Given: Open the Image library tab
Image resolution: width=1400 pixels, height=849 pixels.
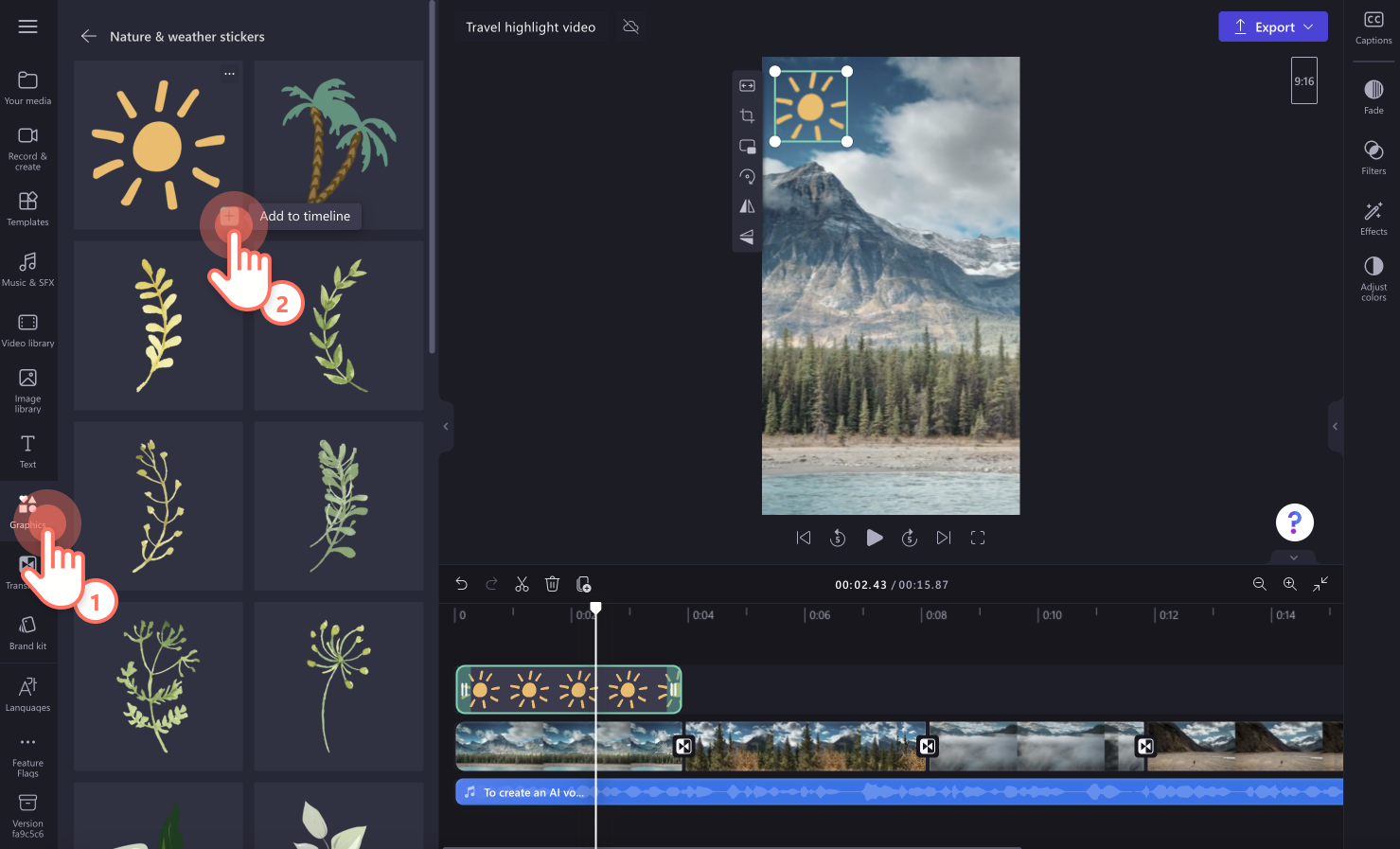Looking at the screenshot, I should click(x=28, y=390).
